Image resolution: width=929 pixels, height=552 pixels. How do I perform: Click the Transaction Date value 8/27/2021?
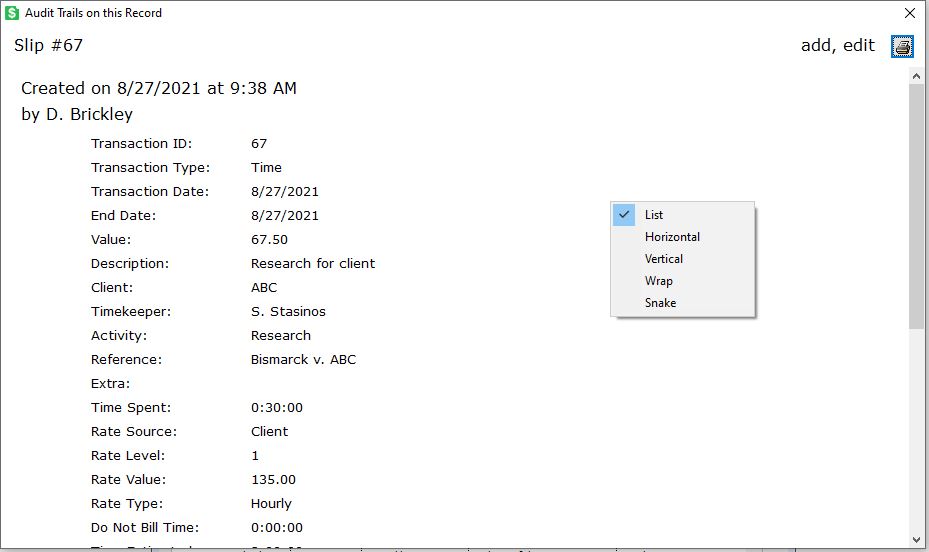(284, 192)
